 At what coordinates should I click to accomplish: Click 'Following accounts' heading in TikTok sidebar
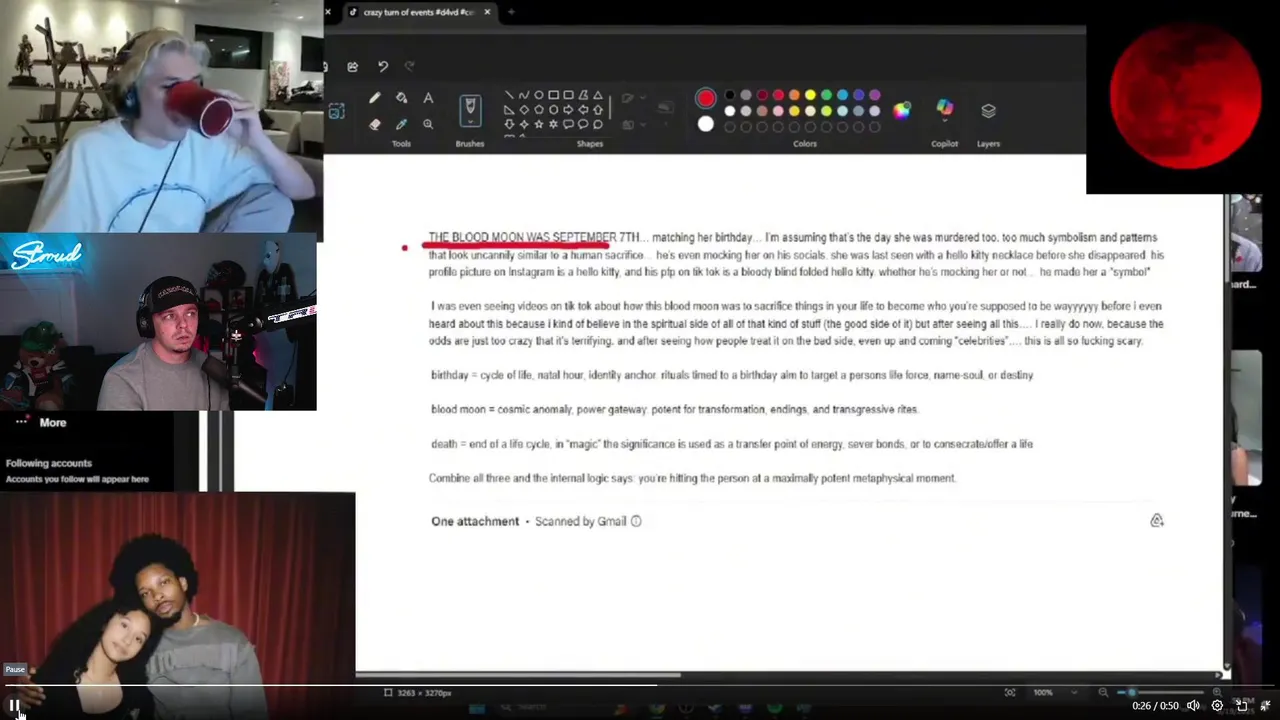pyautogui.click(x=48, y=463)
